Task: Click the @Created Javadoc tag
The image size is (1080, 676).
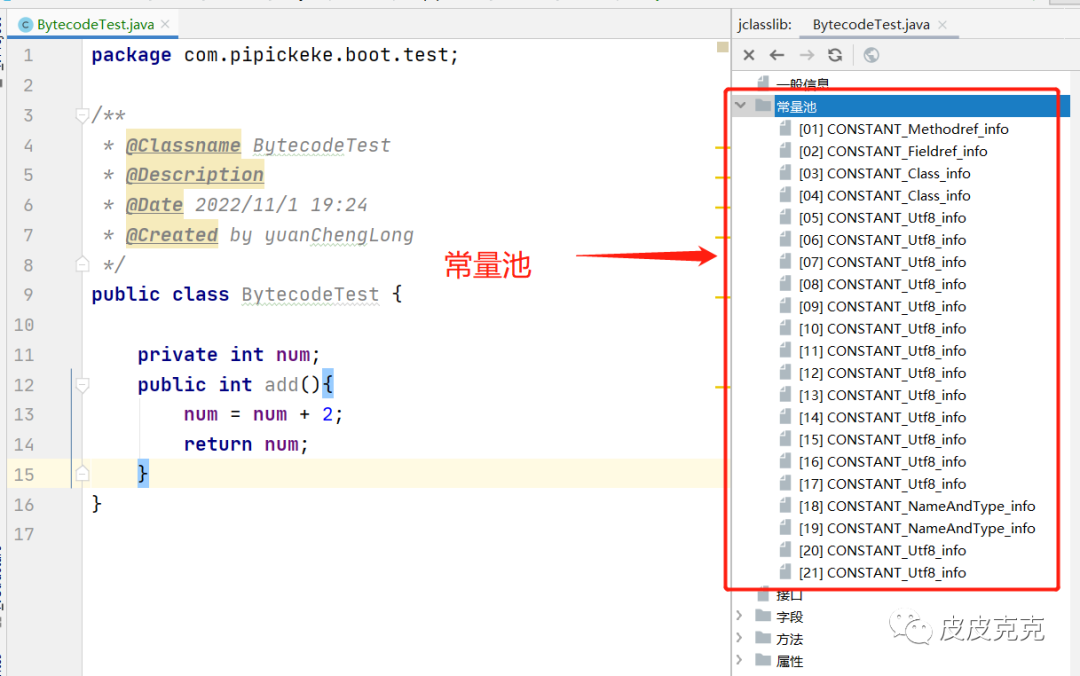Action: 172,235
